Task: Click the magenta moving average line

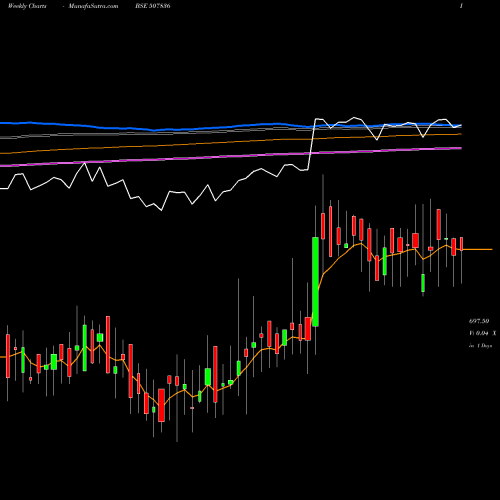Action: [231, 156]
